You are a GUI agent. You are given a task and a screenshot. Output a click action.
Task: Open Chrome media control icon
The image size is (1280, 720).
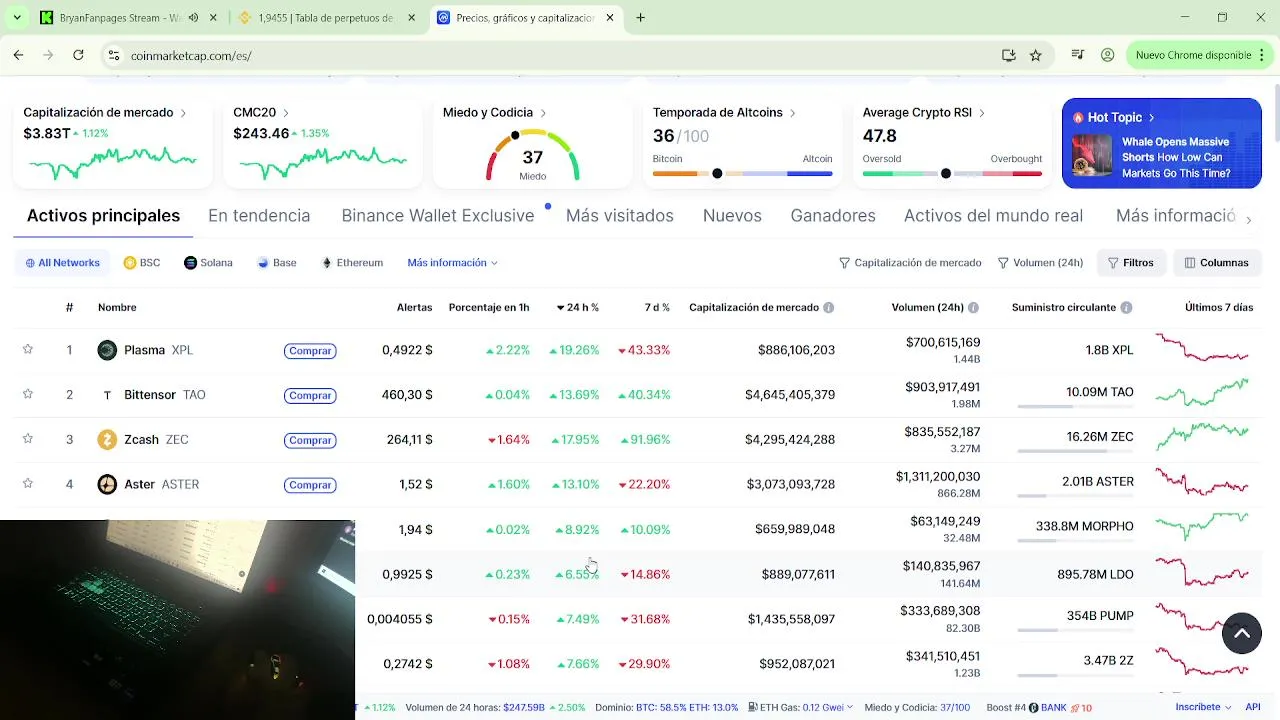point(1078,55)
